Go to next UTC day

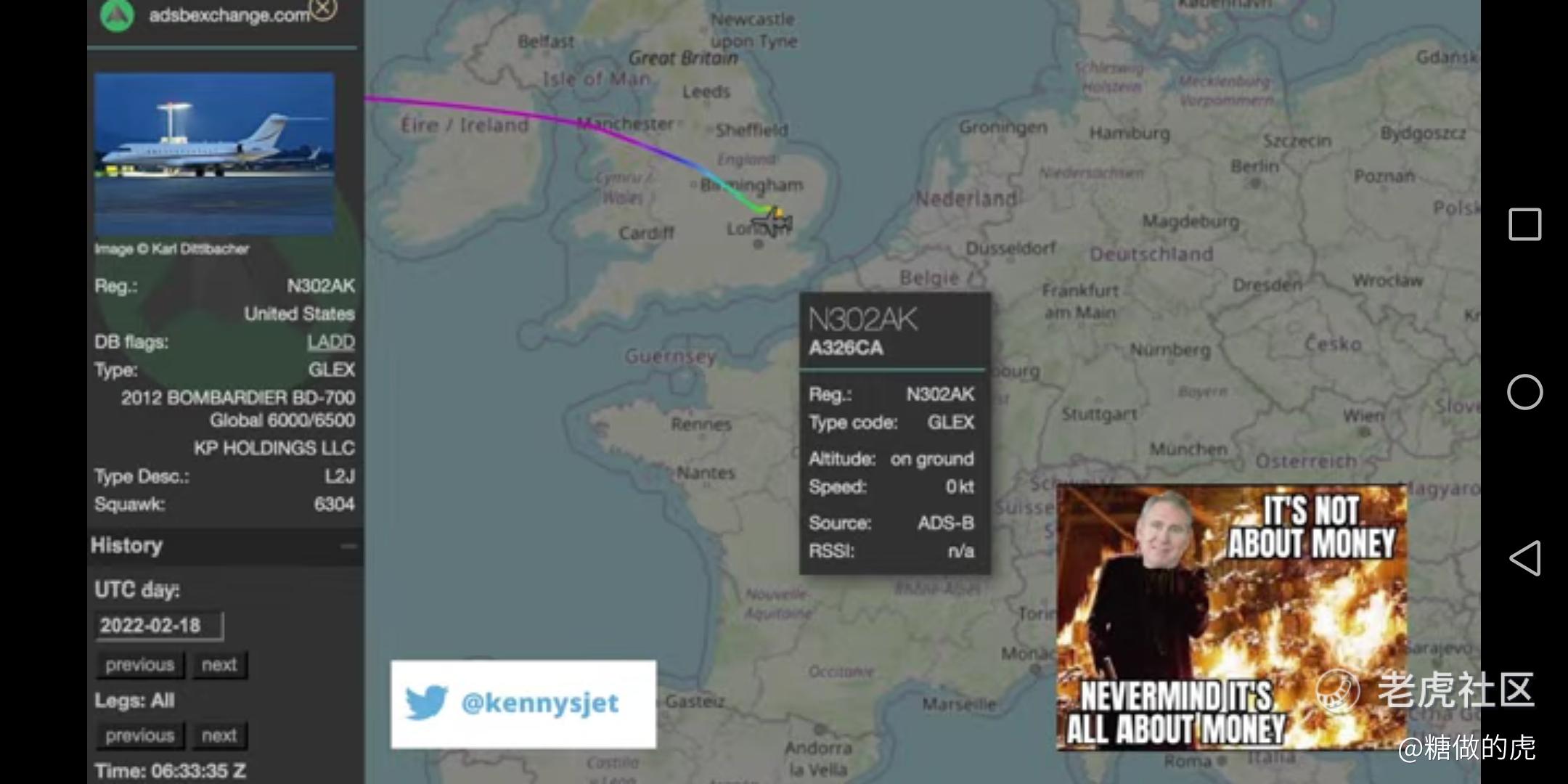(x=219, y=665)
